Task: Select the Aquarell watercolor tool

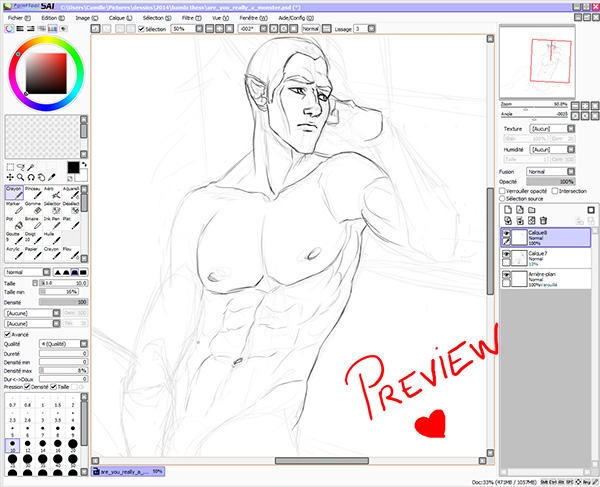Action: tap(71, 193)
